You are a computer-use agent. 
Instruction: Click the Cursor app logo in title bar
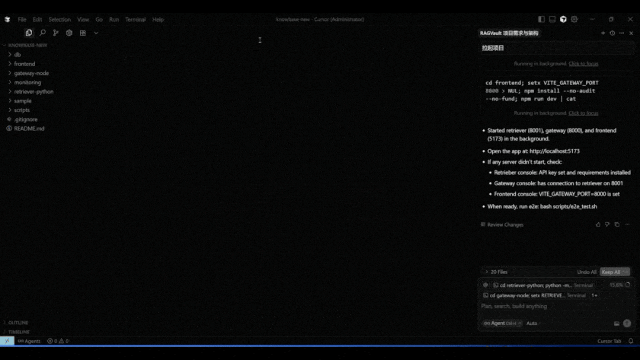[x=7, y=19]
